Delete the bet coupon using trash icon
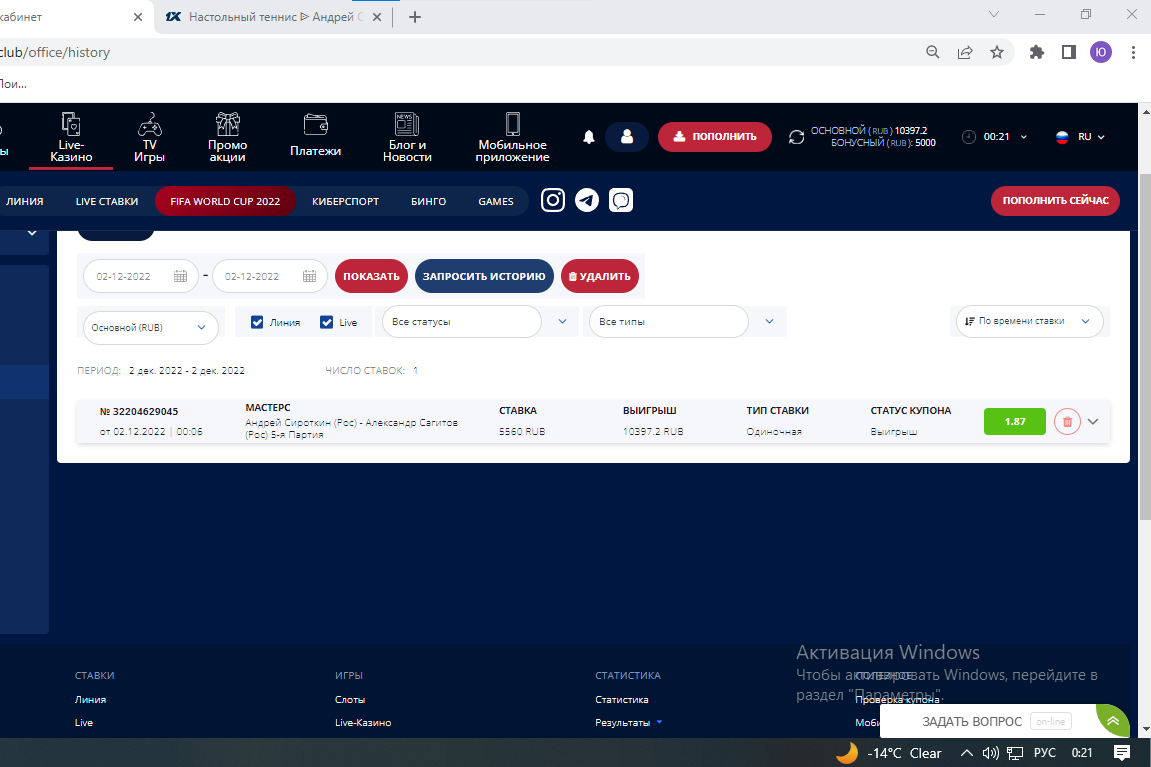 (x=1067, y=422)
